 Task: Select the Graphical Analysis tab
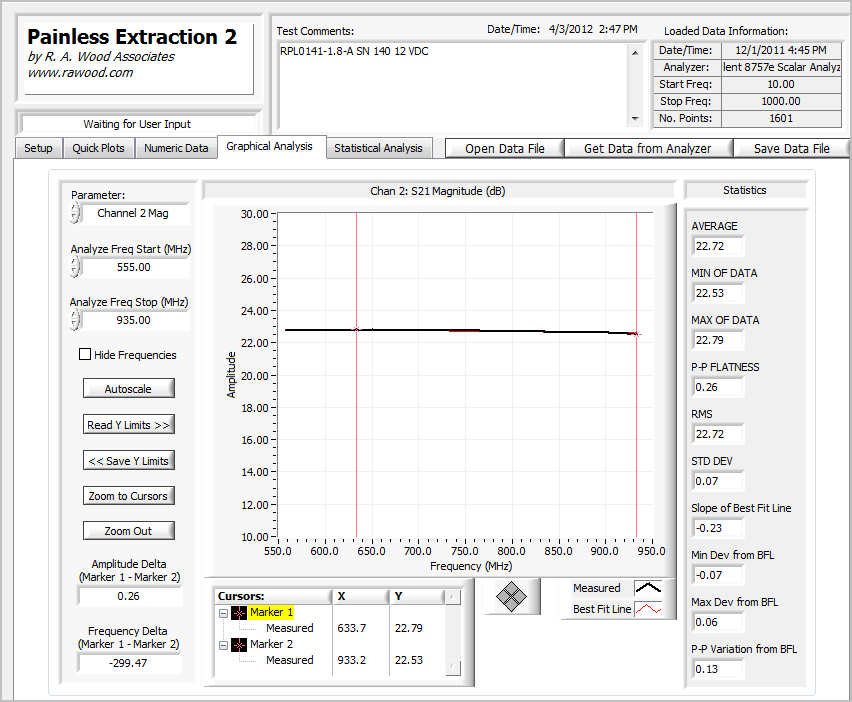[x=270, y=147]
